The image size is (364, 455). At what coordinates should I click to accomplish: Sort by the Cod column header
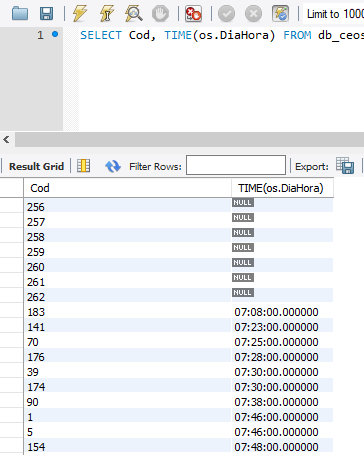tap(127, 188)
